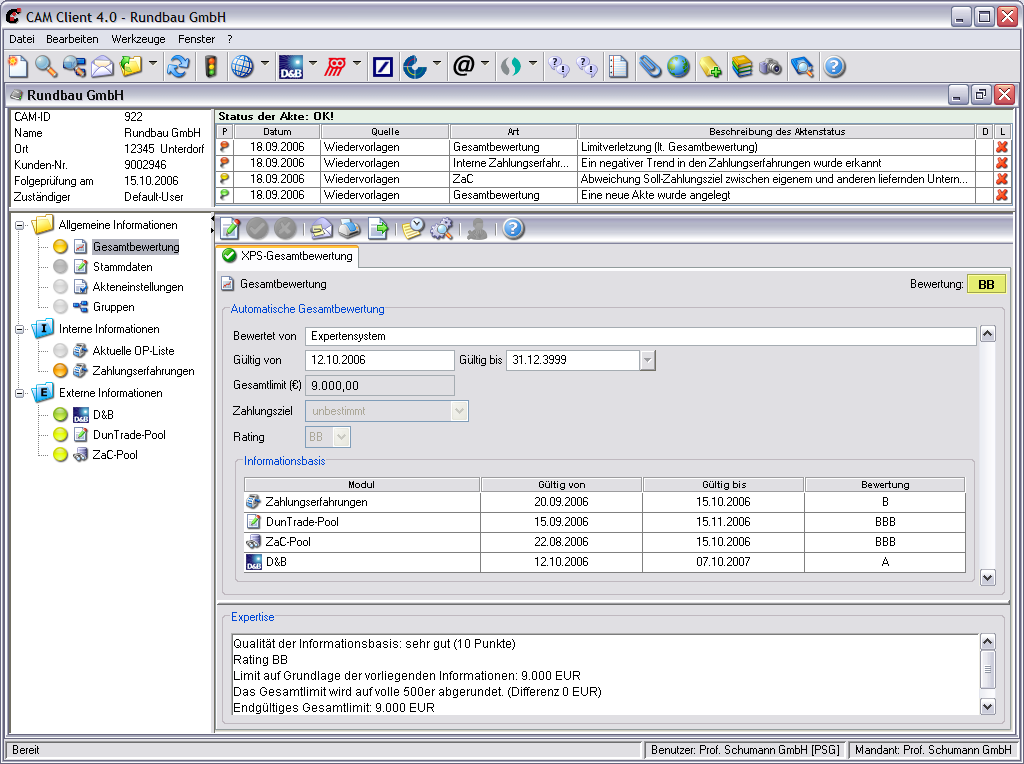Delete the Limitverletzung status row with red X
This screenshot has width=1024, height=764.
coord(1001,147)
